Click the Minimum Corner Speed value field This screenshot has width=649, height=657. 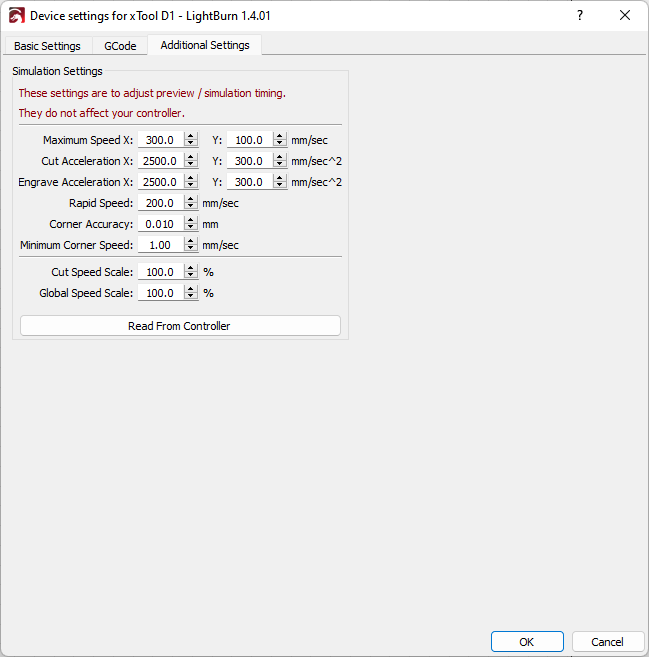point(161,245)
